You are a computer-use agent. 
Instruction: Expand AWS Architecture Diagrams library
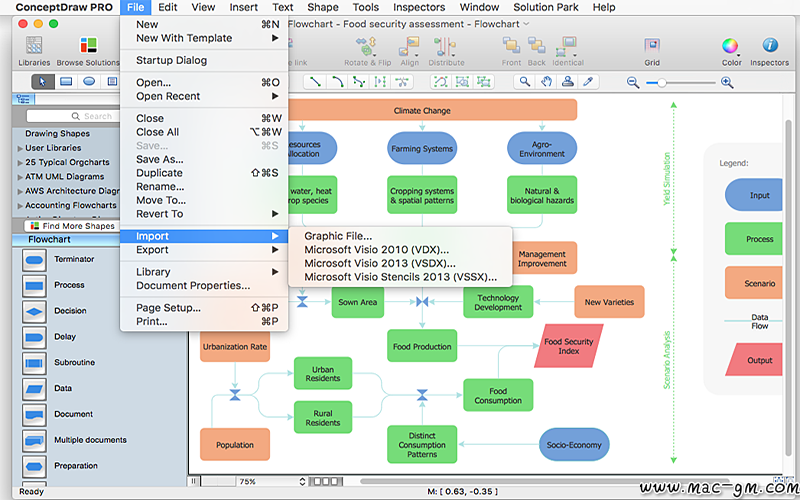pyautogui.click(x=20, y=191)
